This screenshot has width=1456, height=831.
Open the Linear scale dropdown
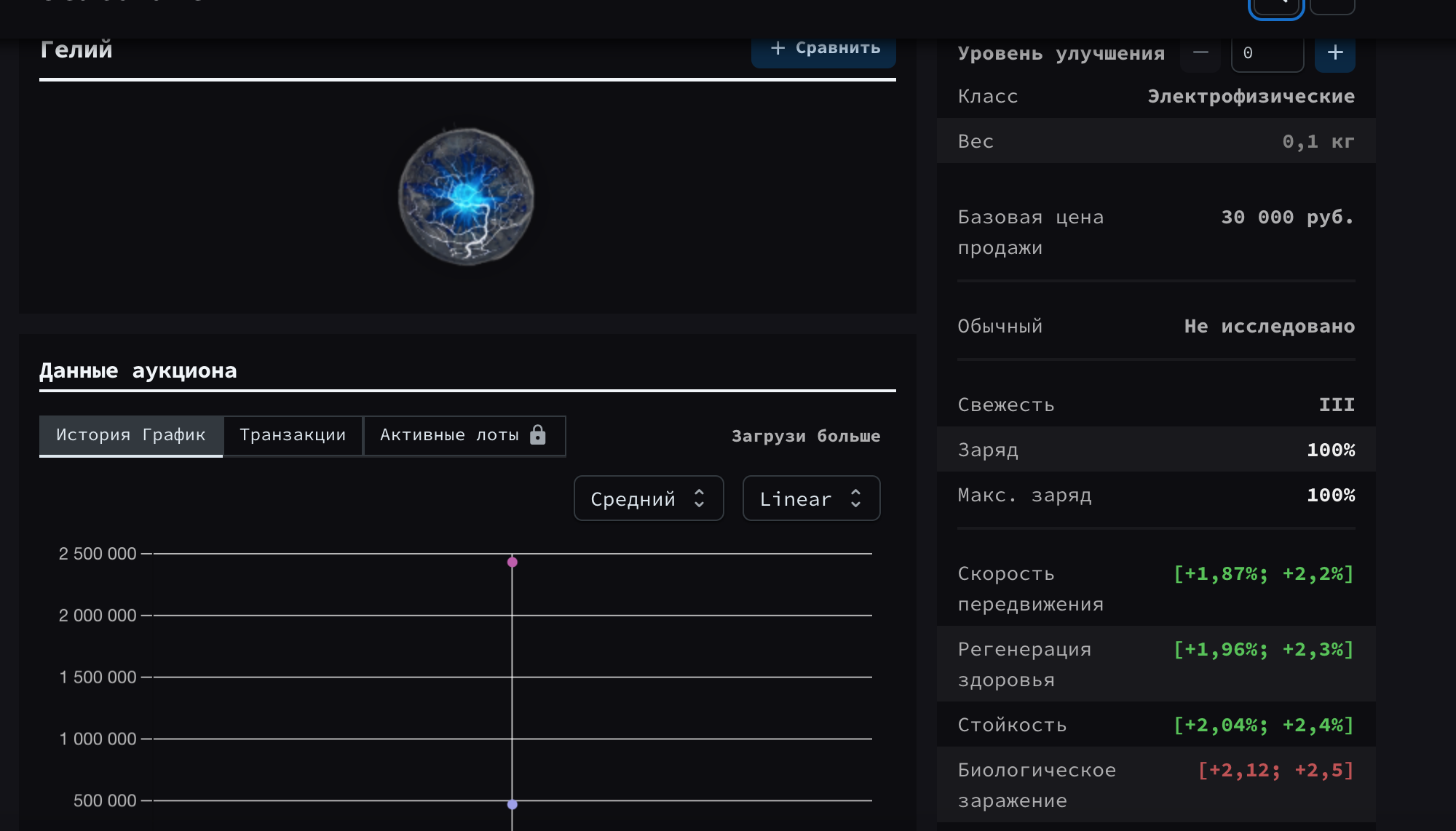pos(811,498)
